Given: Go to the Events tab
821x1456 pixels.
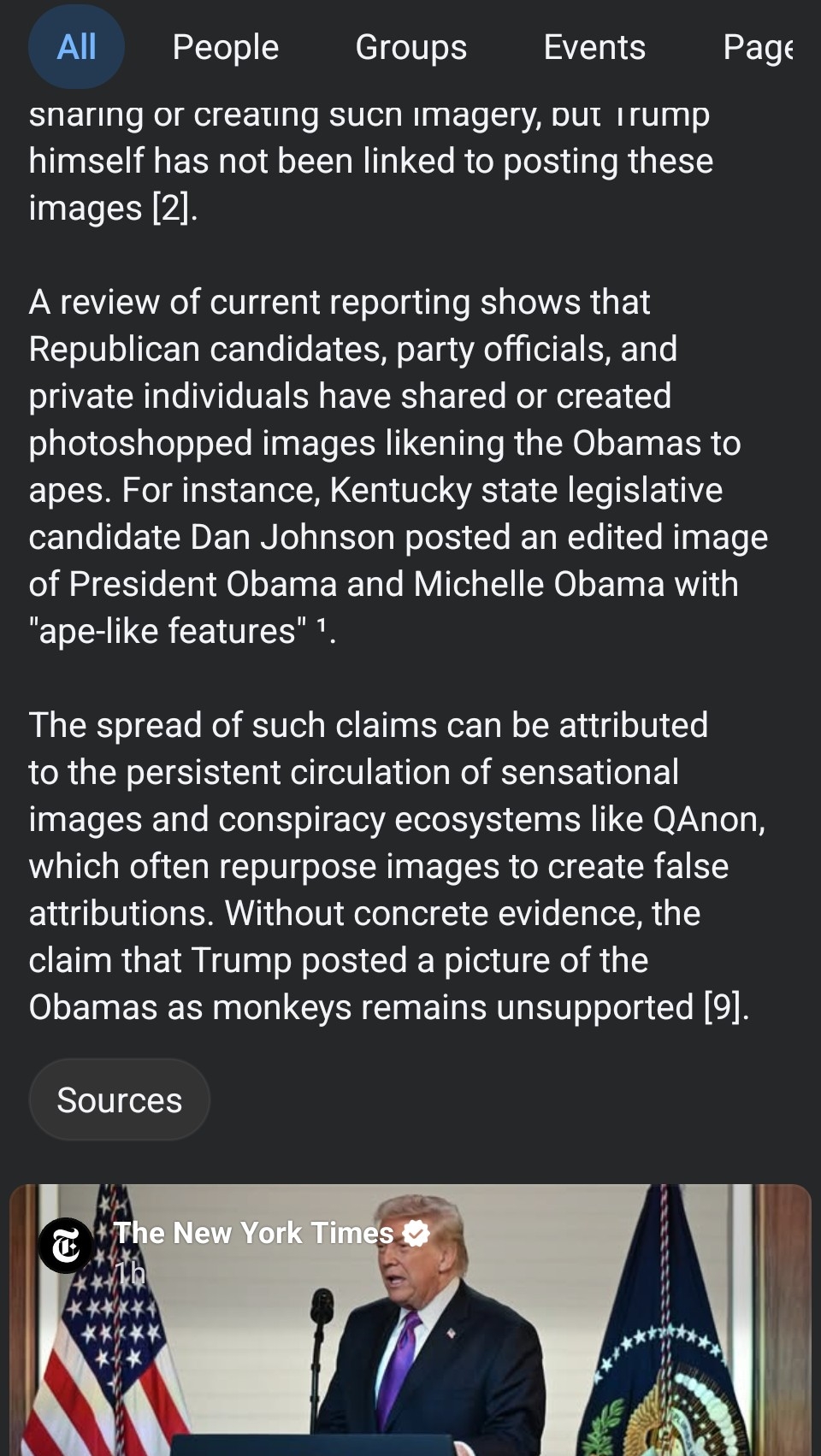Looking at the screenshot, I should [594, 47].
